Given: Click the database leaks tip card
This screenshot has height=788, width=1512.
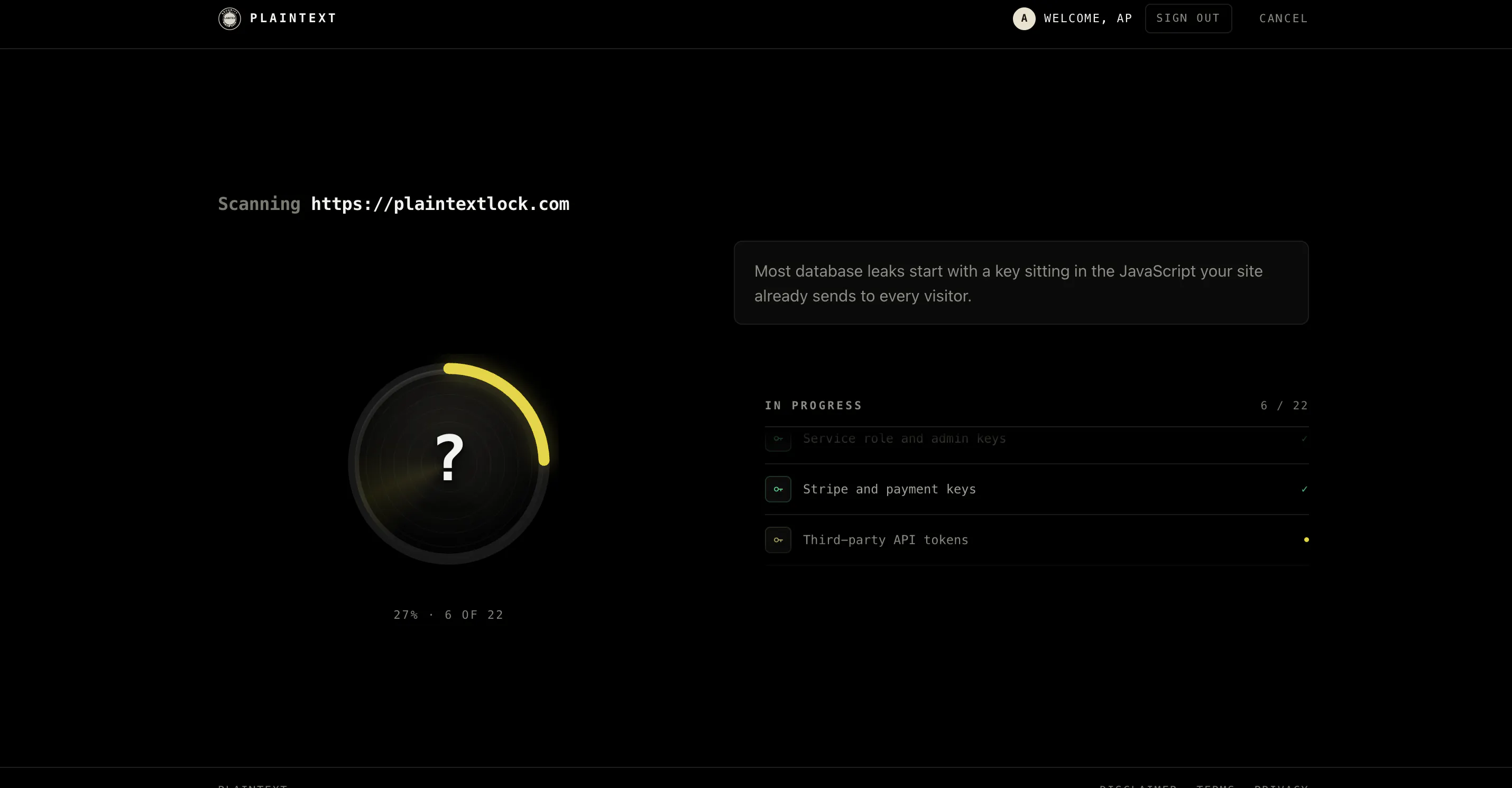Looking at the screenshot, I should [x=1021, y=282].
